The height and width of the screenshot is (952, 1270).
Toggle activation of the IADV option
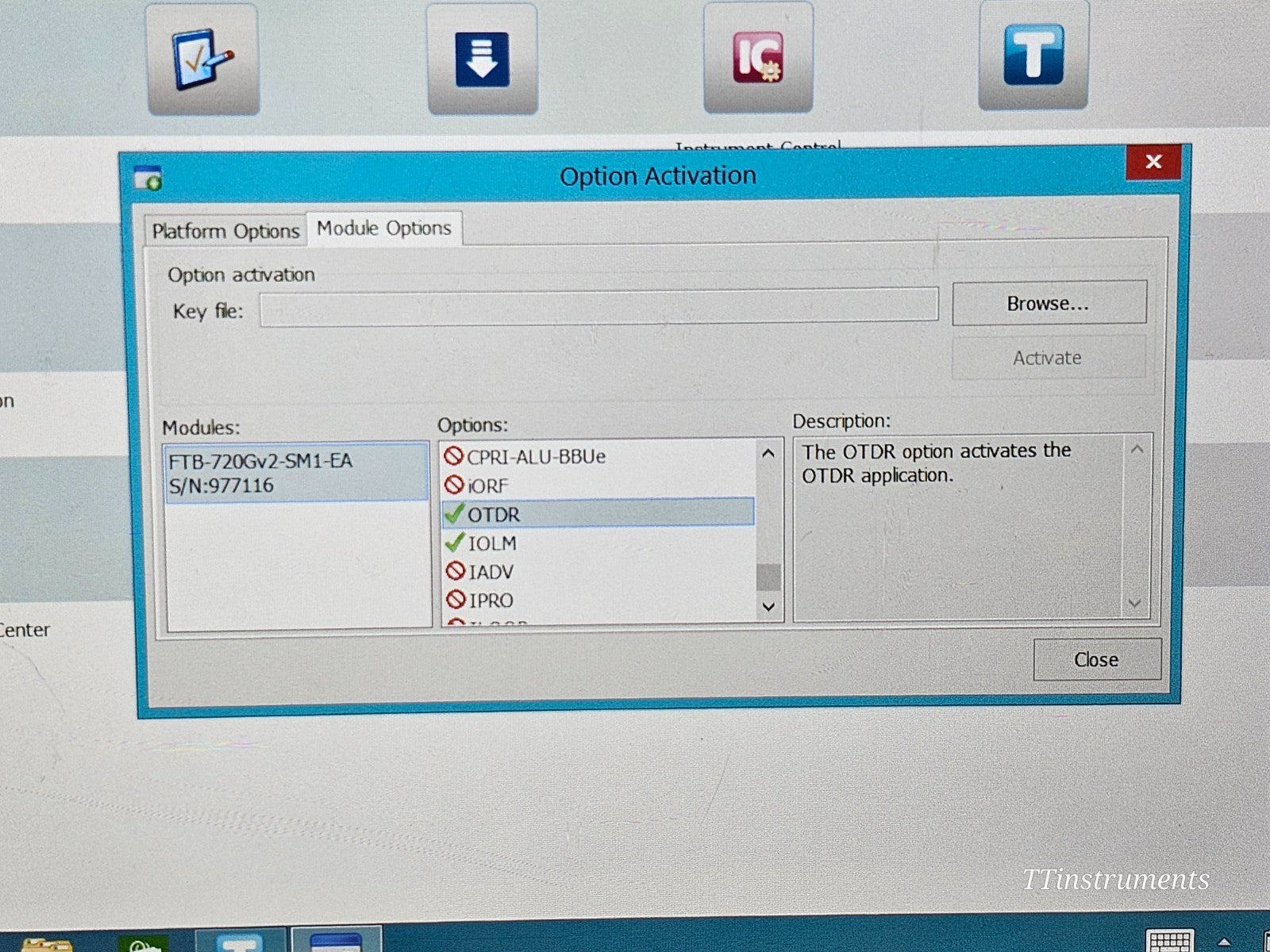coord(454,570)
